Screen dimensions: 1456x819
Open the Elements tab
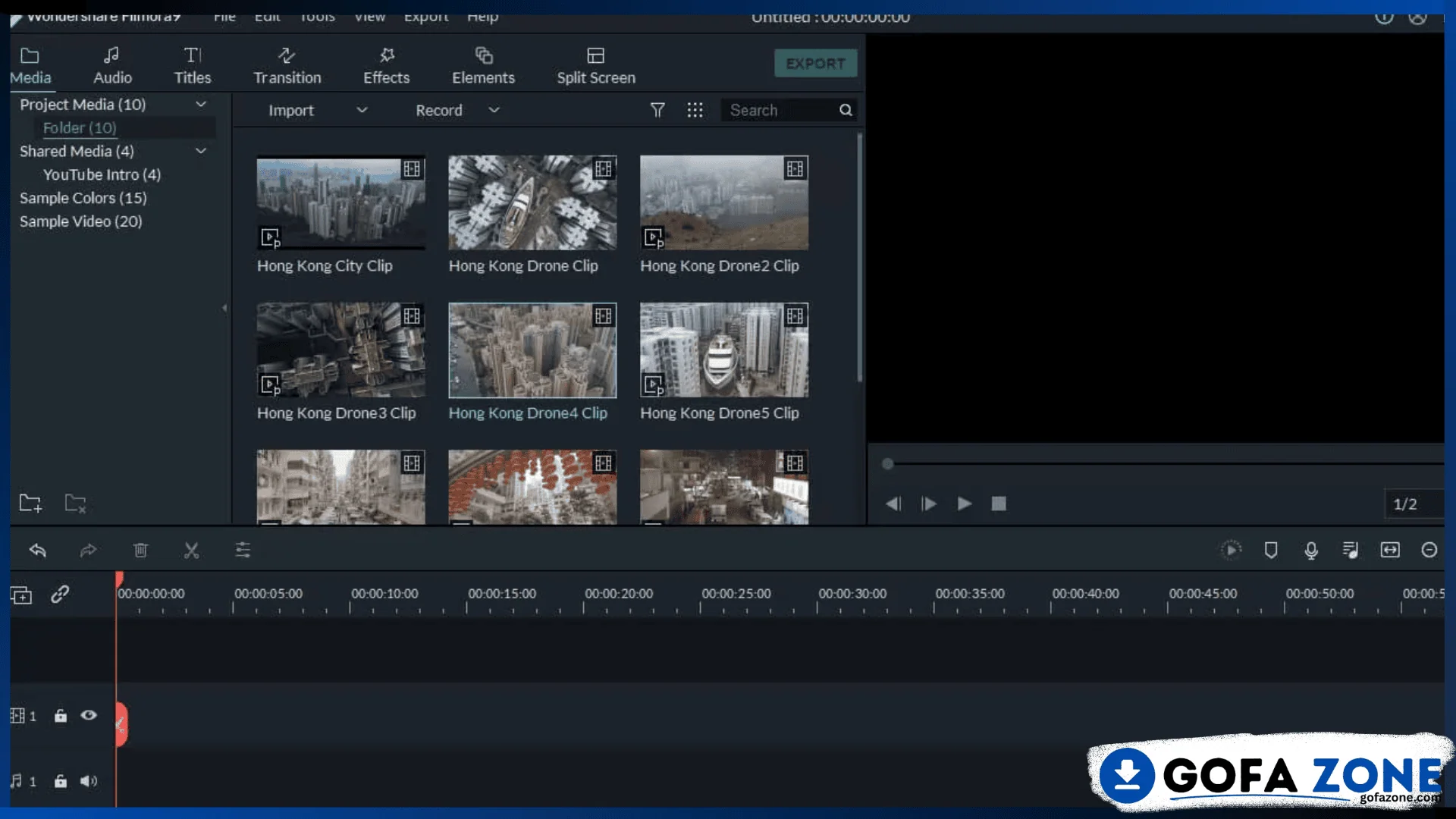point(483,65)
